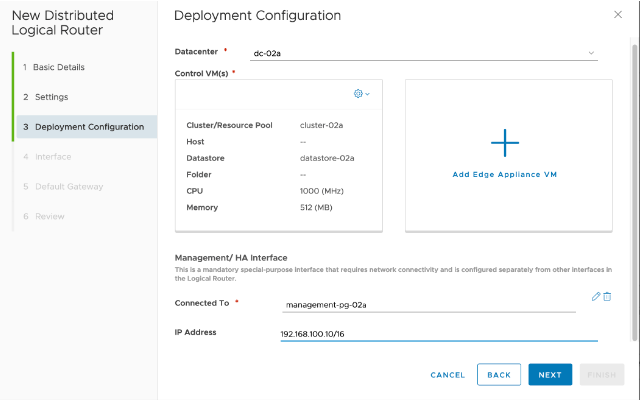Click the Back button

point(499,375)
